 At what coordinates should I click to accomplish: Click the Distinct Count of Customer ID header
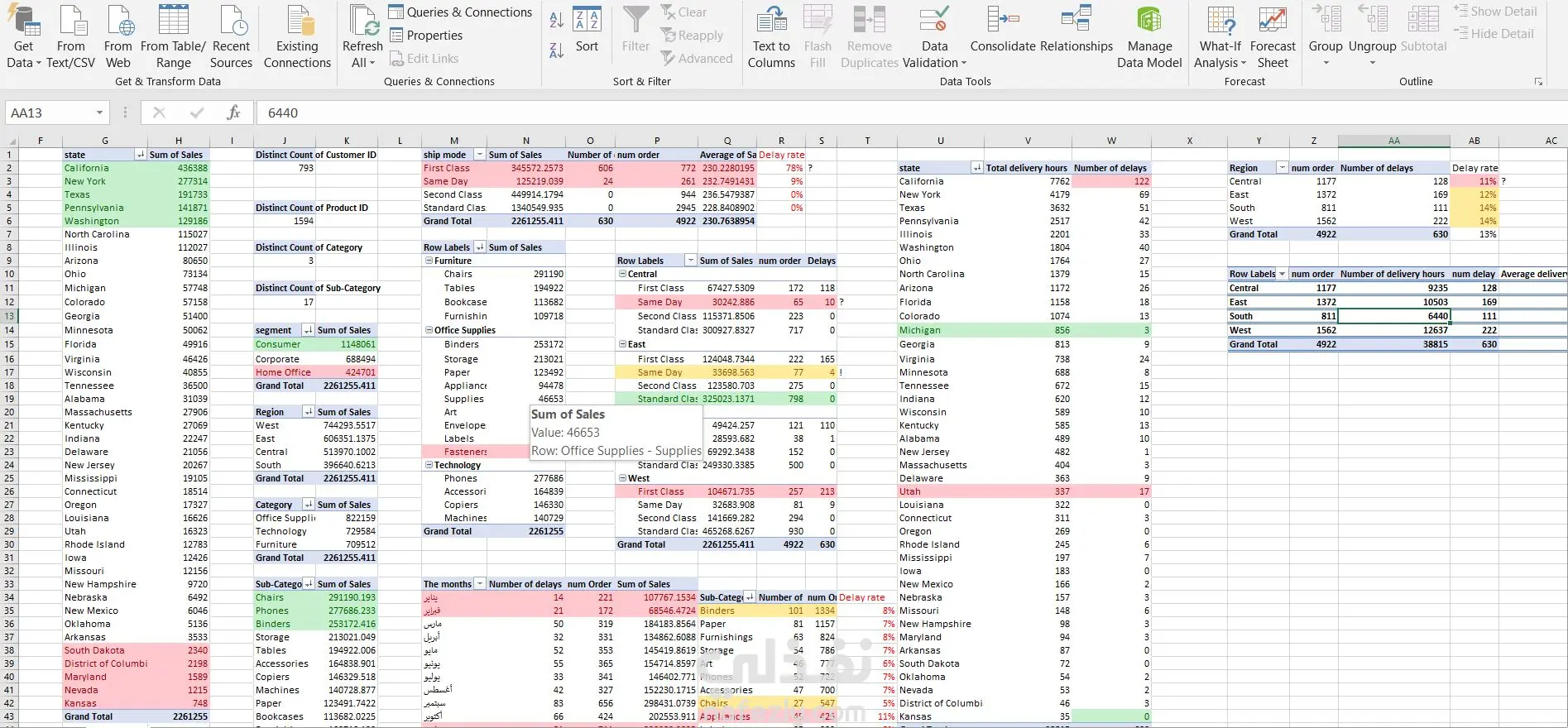pos(315,155)
